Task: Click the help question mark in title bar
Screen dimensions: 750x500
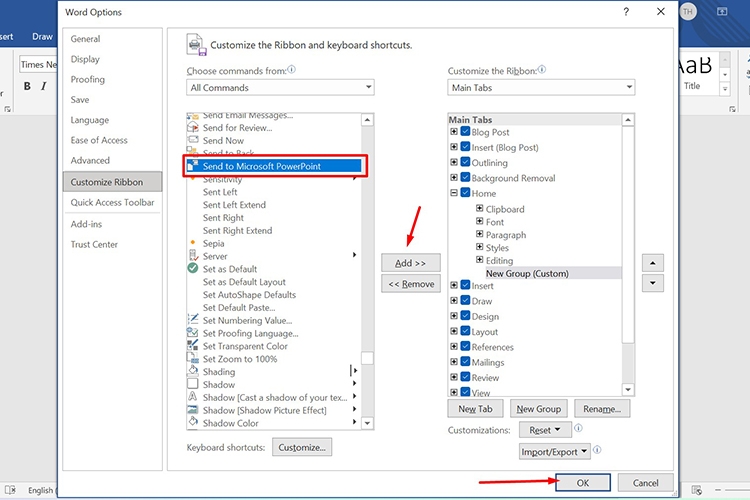Action: pyautogui.click(x=626, y=12)
